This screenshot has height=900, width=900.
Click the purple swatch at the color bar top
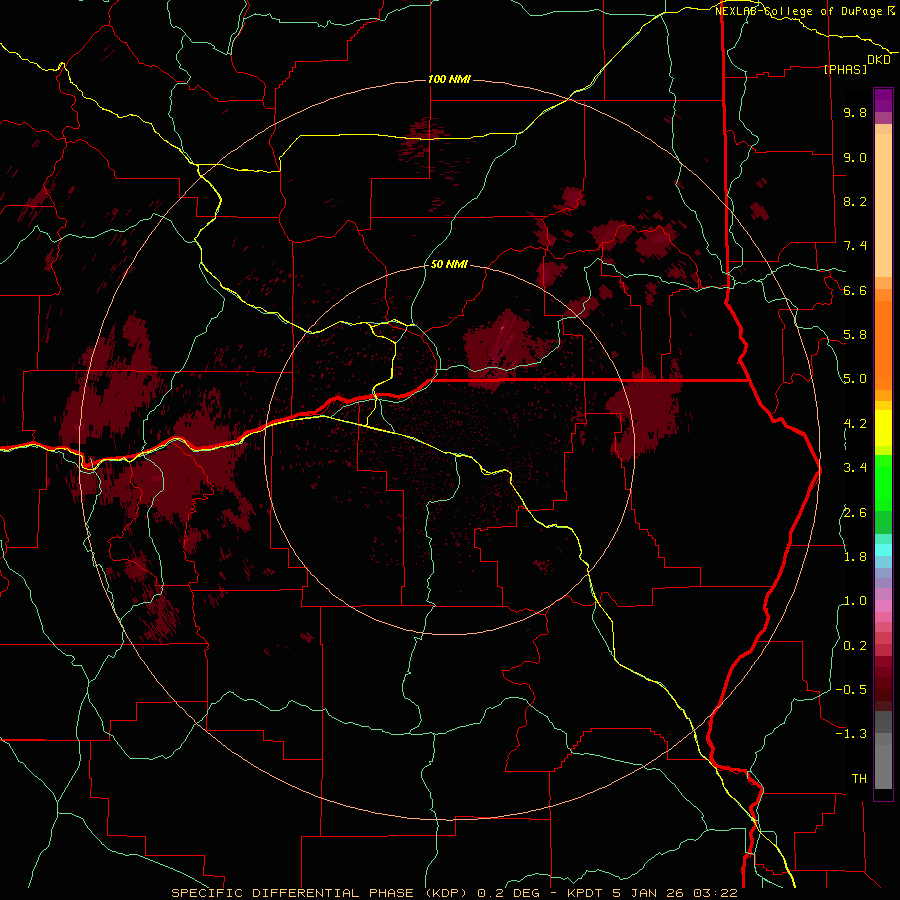[883, 100]
